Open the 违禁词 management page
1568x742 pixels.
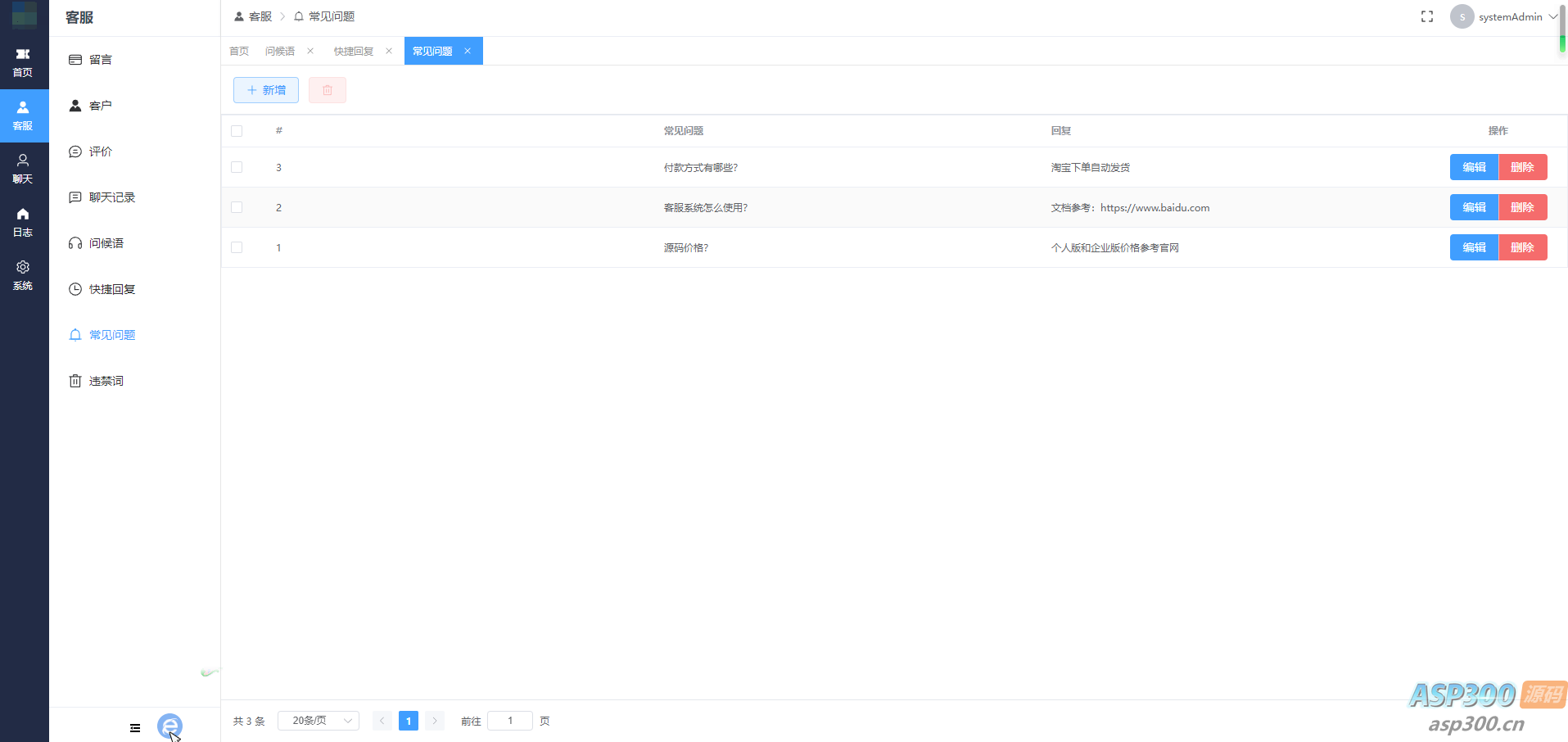click(107, 380)
